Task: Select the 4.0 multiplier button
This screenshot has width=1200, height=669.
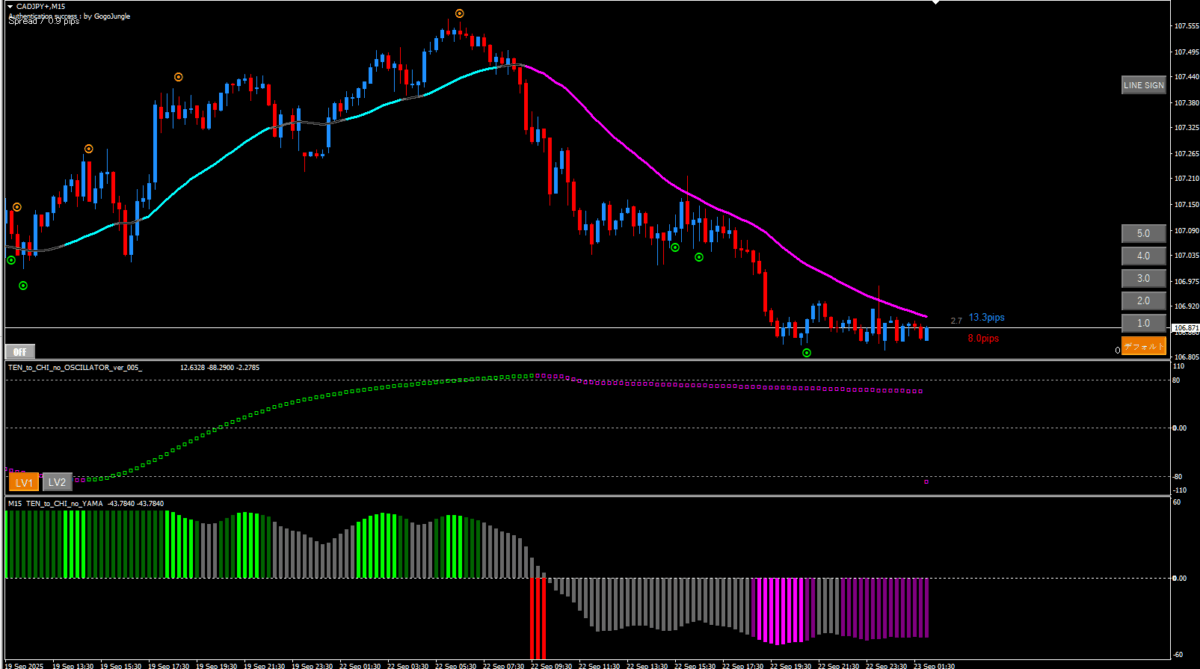Action: [x=1143, y=256]
